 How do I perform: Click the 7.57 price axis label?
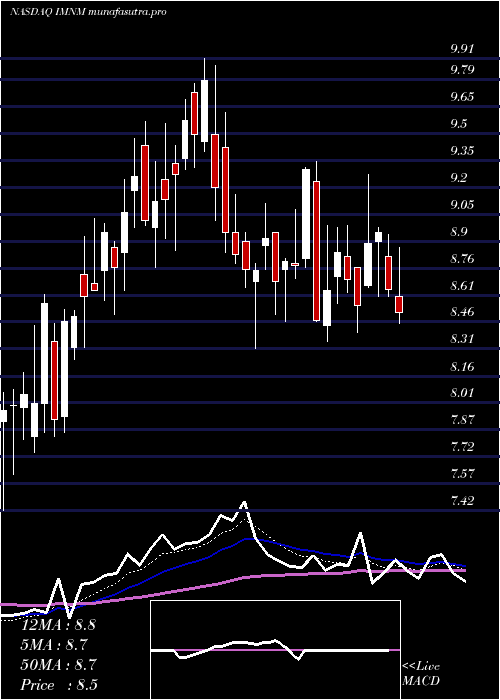[462, 474]
